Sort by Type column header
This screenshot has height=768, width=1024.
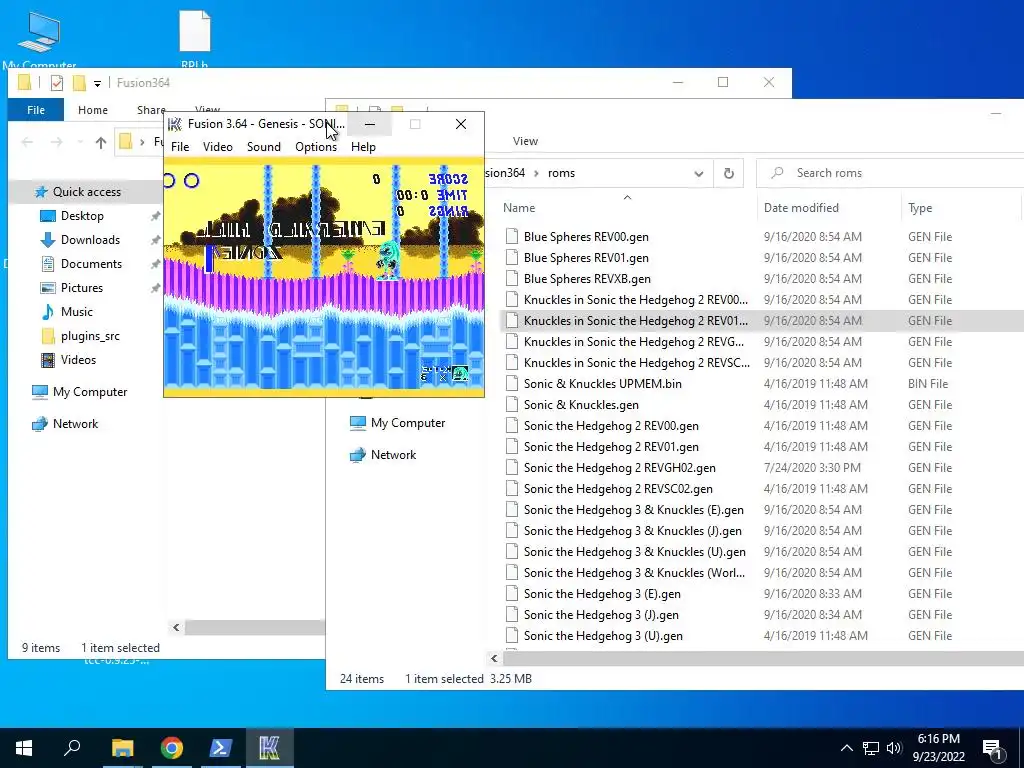pyautogui.click(x=920, y=208)
